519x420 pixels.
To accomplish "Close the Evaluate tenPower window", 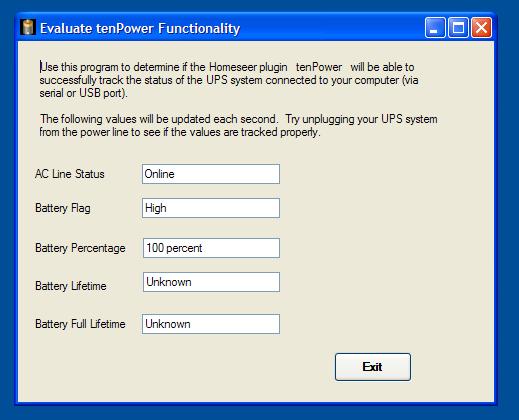I will 481,27.
